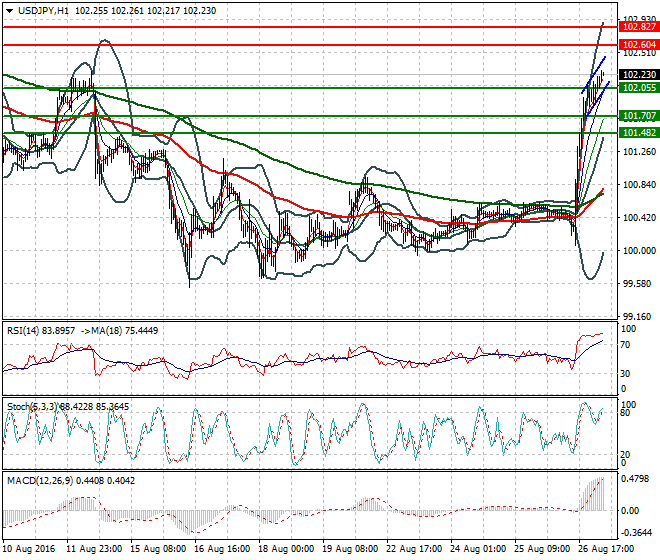Select the 25 Aug 09:00 time axis label
Image resolution: width=660 pixels, height=560 pixels.
pyautogui.click(x=542, y=549)
